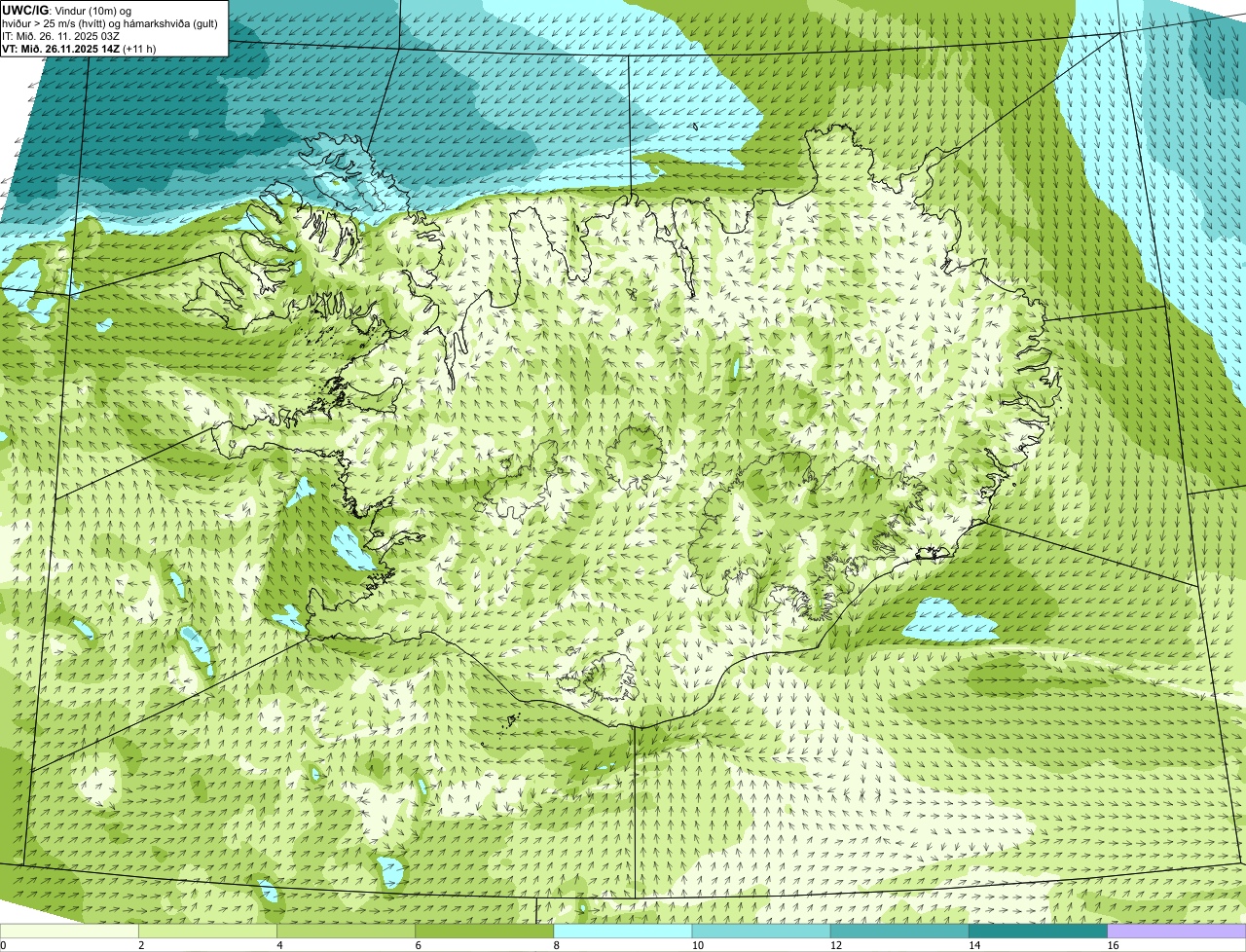Select the light cyan 8–10 m/s swatch
The width and height of the screenshot is (1246, 952).
[x=623, y=932]
